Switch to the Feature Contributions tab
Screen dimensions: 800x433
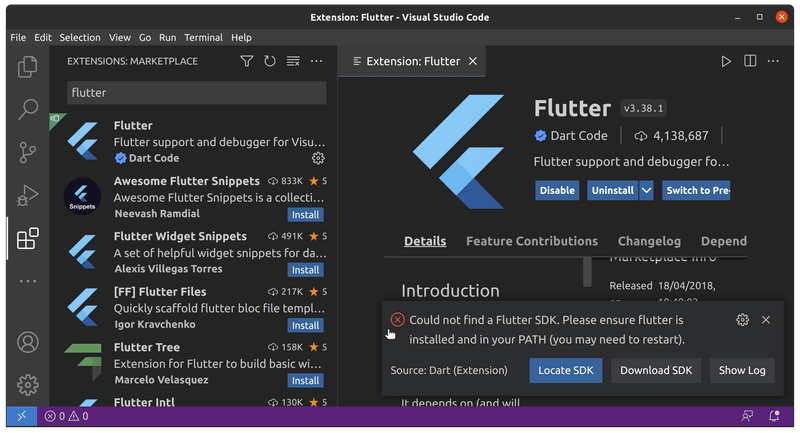click(531, 241)
